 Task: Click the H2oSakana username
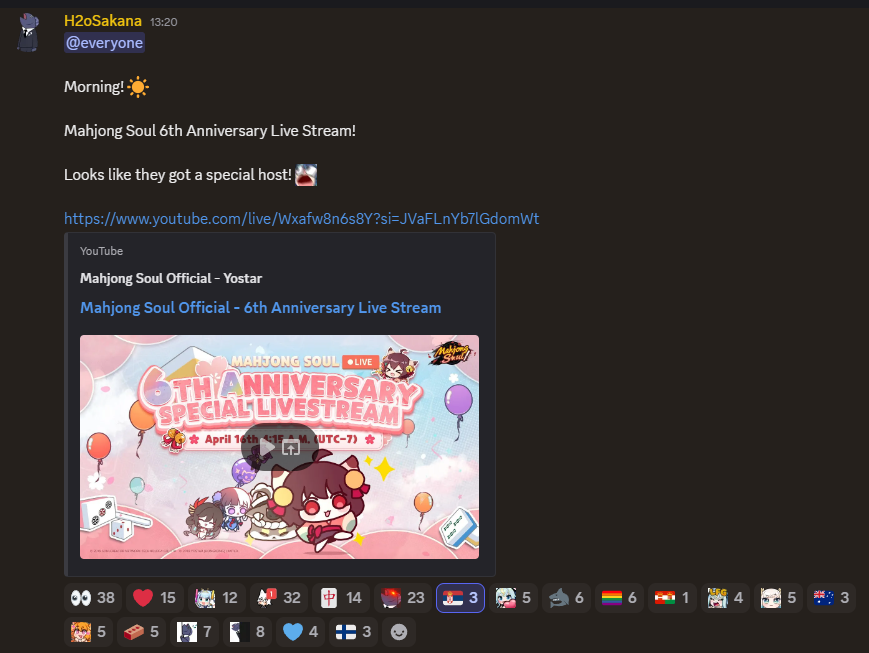(x=103, y=21)
